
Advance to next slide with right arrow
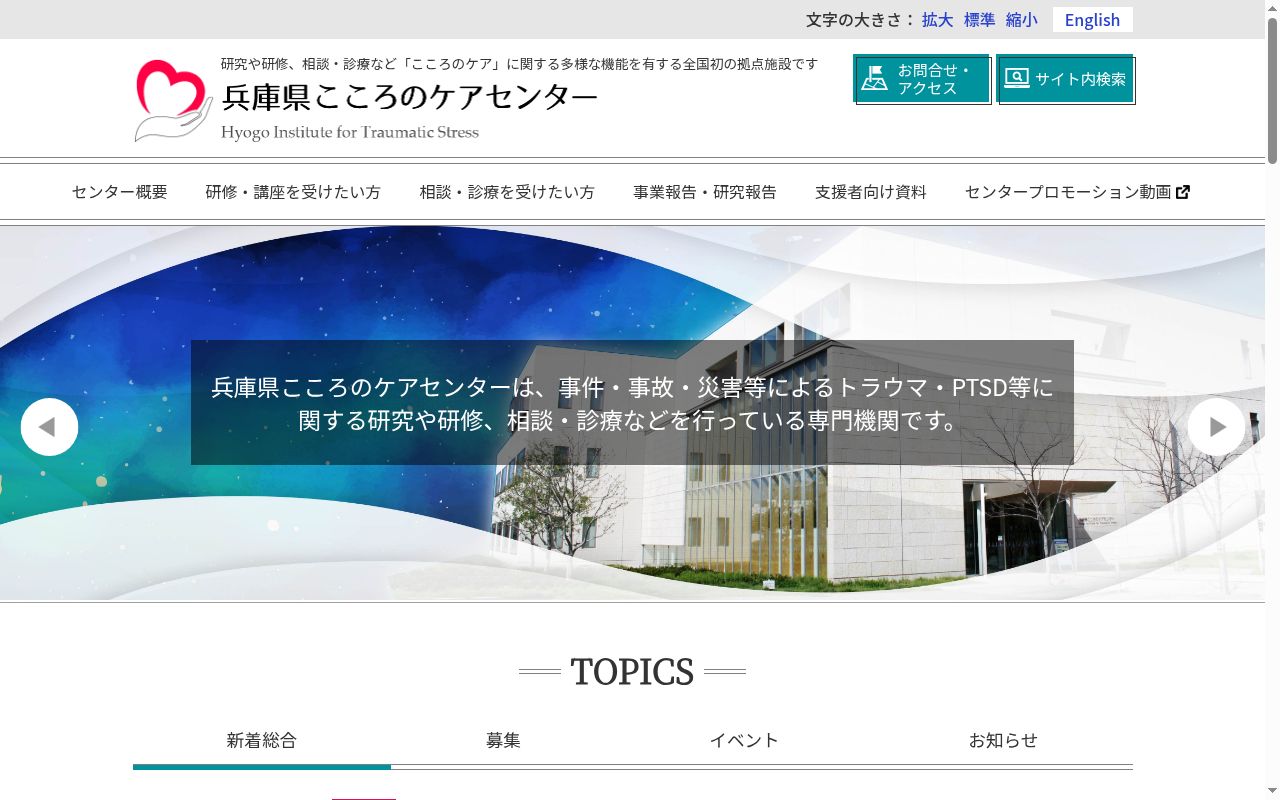point(1216,427)
